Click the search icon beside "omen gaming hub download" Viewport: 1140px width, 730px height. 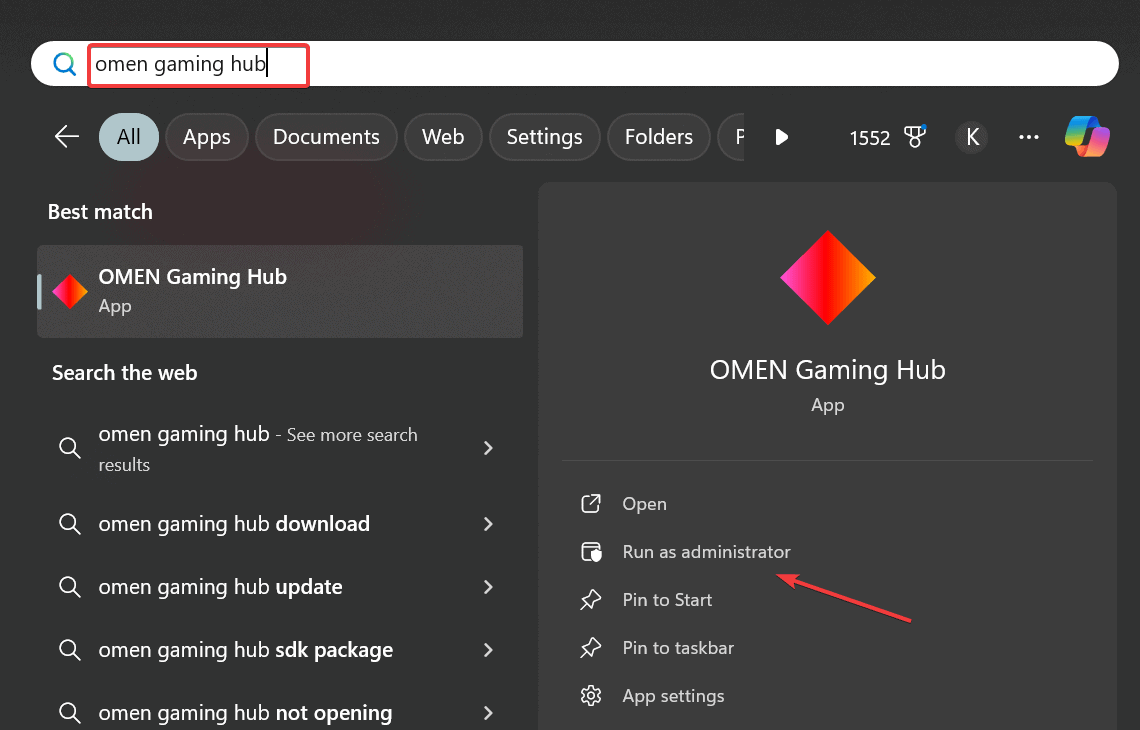(70, 524)
